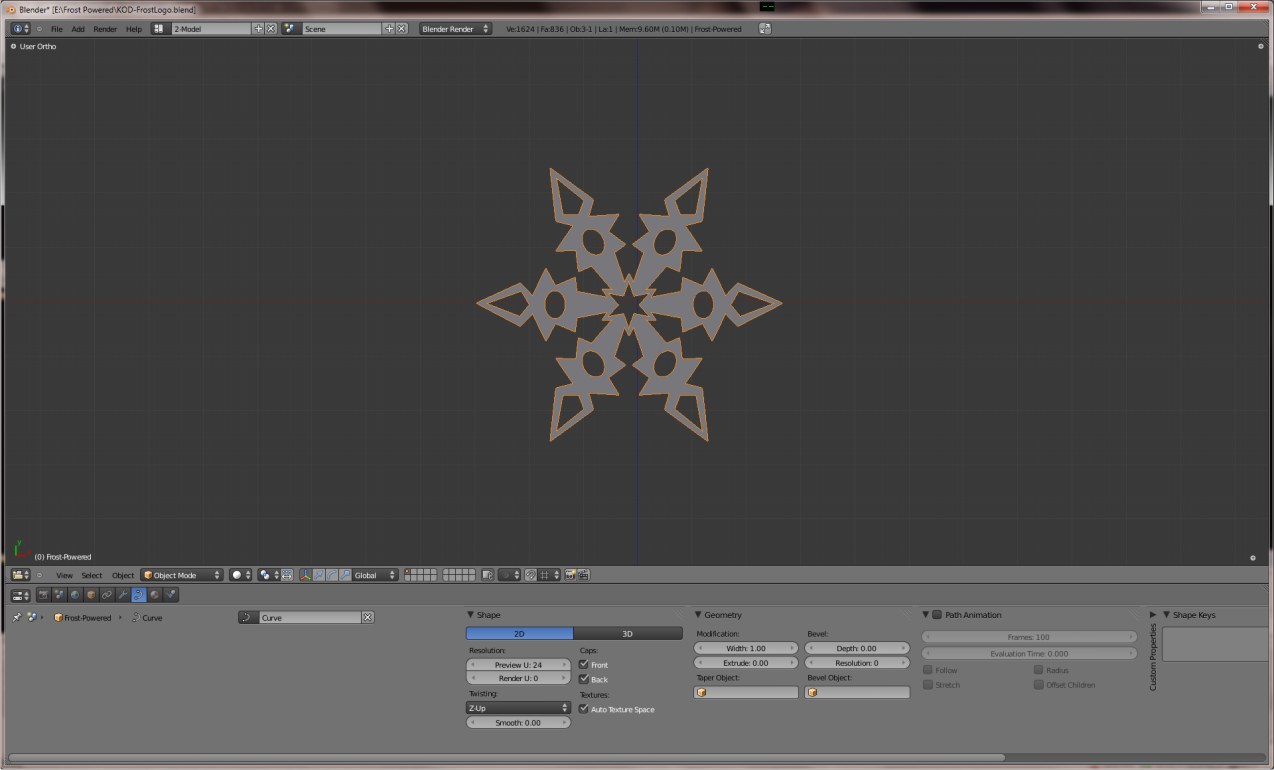Screen dimensions: 1274x770
Task: Open the Material properties tab
Action: 155,595
